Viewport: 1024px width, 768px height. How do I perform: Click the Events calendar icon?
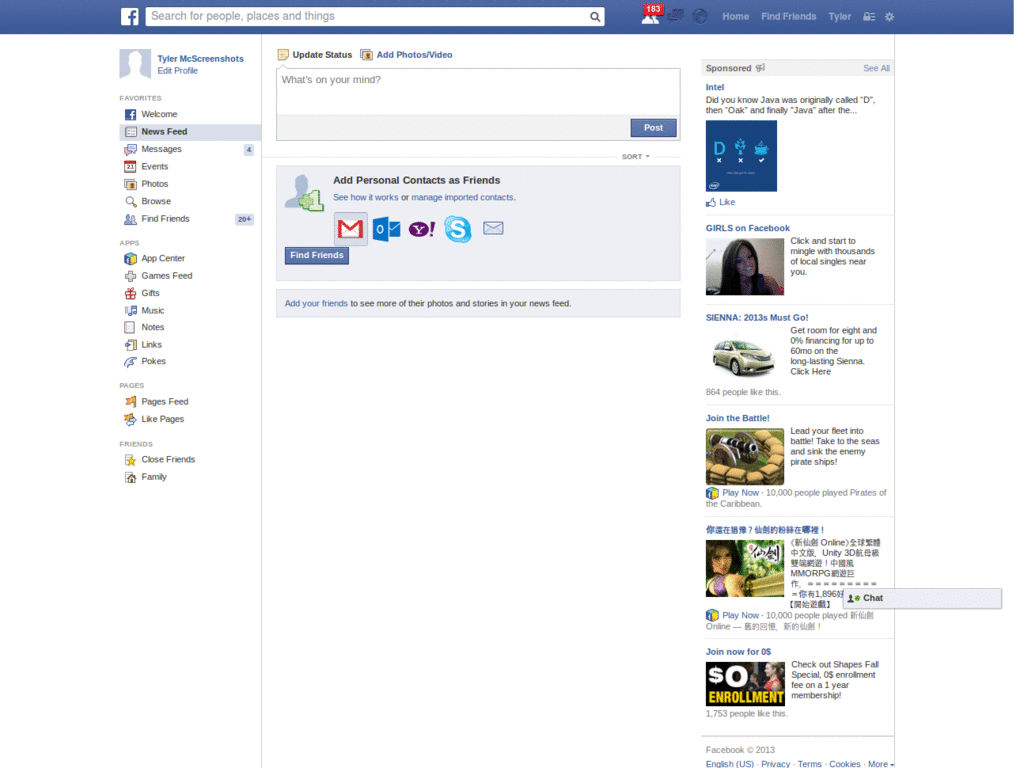coord(131,167)
